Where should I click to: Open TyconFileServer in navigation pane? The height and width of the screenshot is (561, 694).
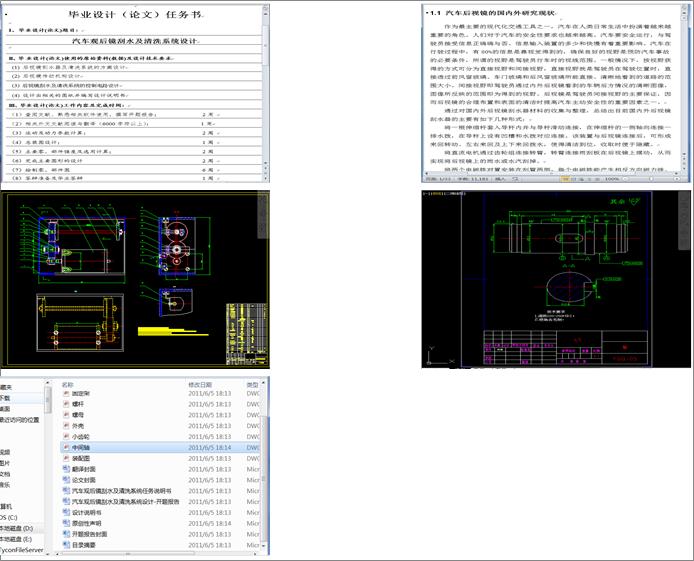coord(22,550)
